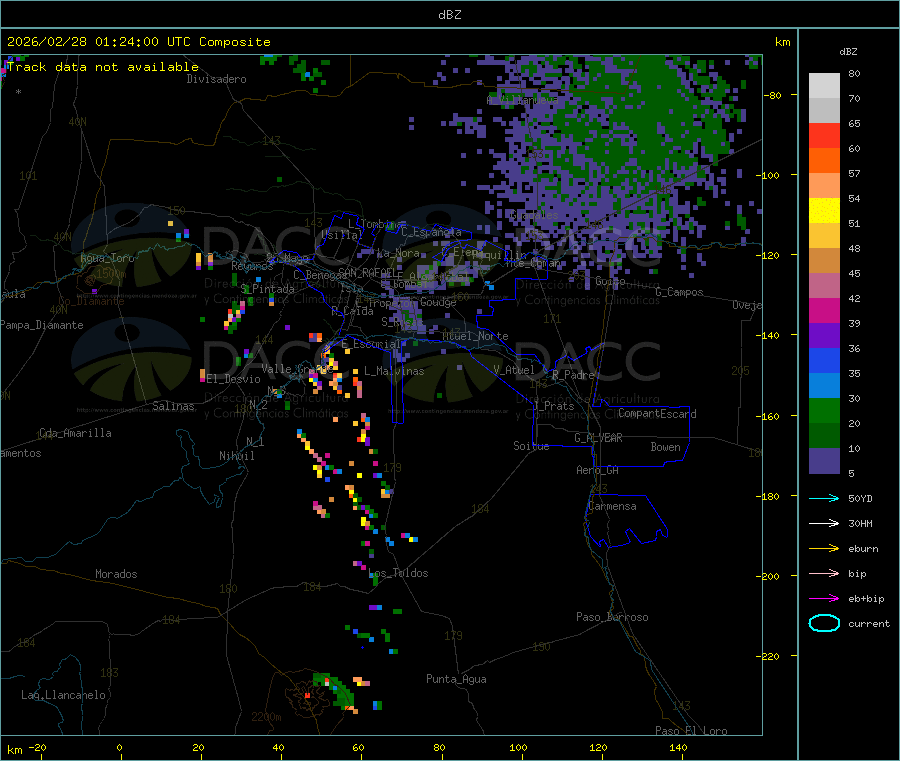Click the 5 dBZ purple legend swatch
Image resolution: width=900 pixels, height=761 pixels.
824,461
